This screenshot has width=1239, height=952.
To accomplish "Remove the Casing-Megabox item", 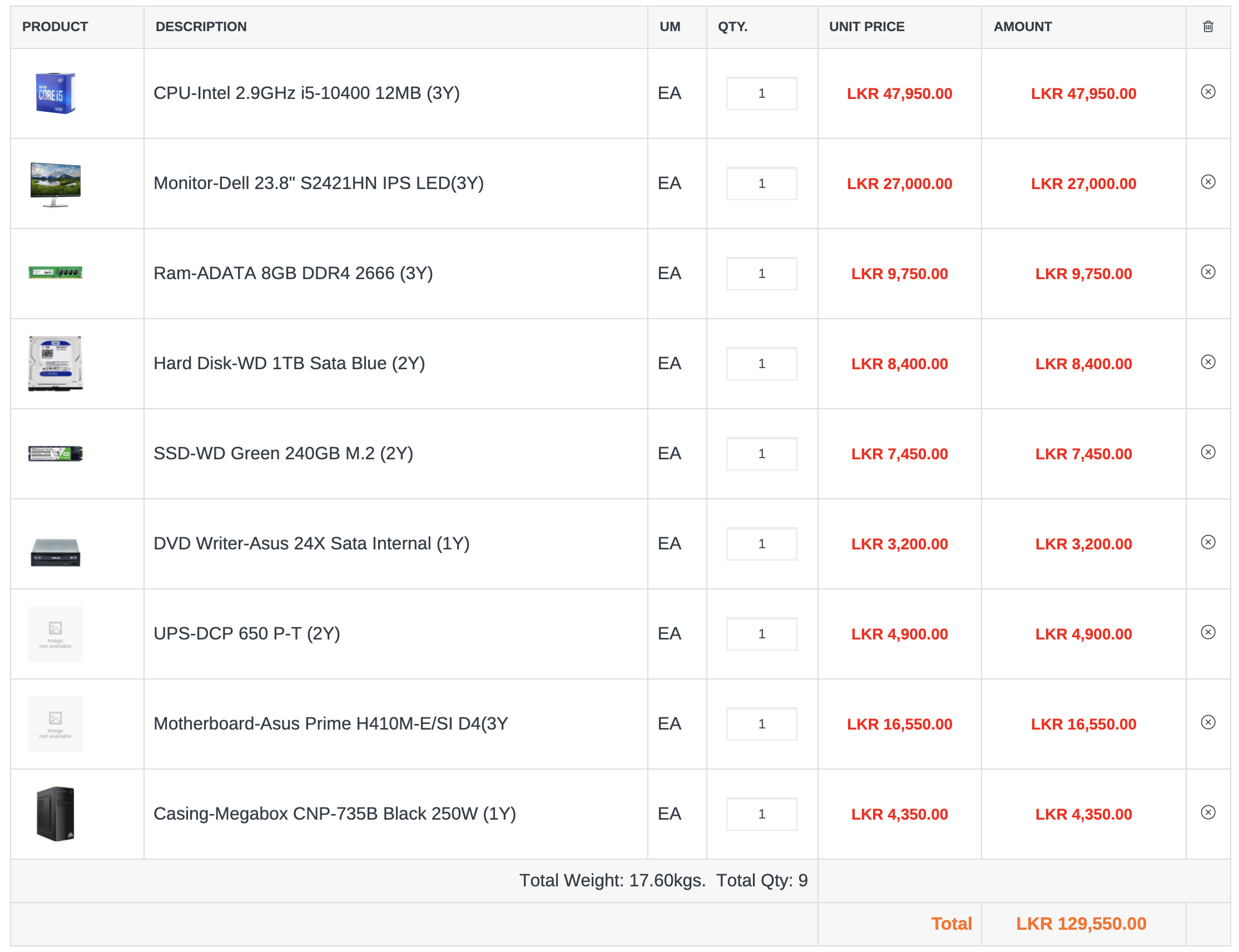I will (x=1208, y=812).
